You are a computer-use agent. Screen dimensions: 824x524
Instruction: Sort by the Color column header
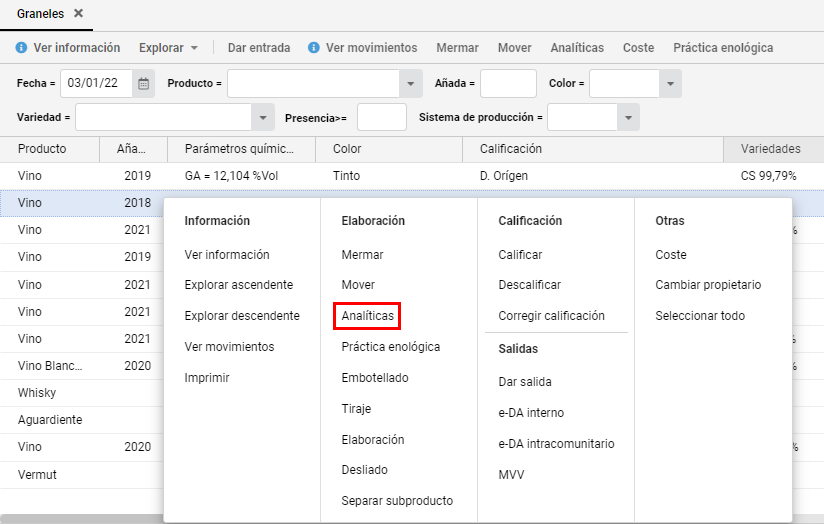(x=389, y=149)
